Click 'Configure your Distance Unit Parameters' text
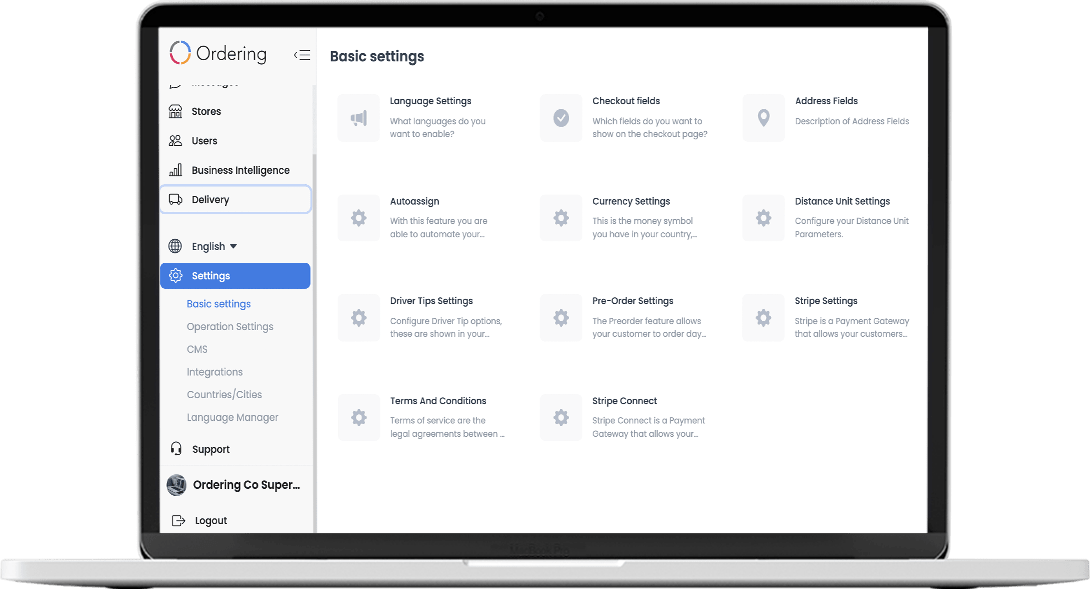The image size is (1090, 589). (852, 227)
